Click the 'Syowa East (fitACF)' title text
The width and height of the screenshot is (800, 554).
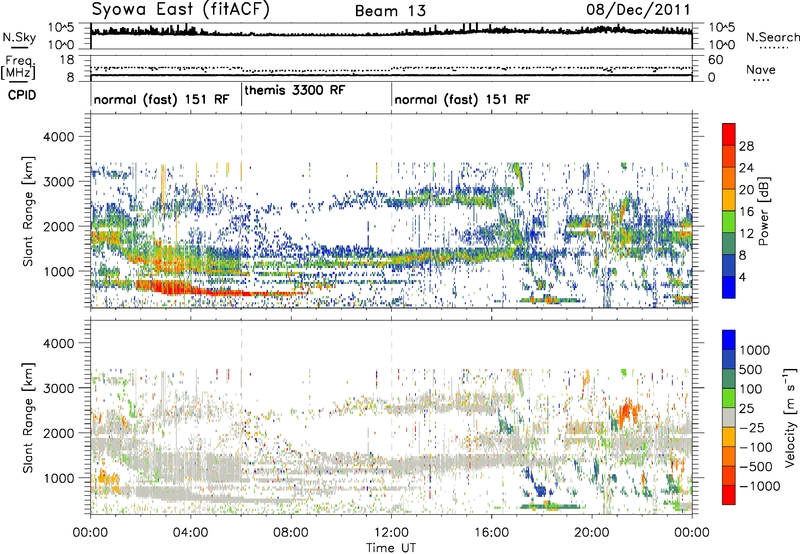[180, 9]
